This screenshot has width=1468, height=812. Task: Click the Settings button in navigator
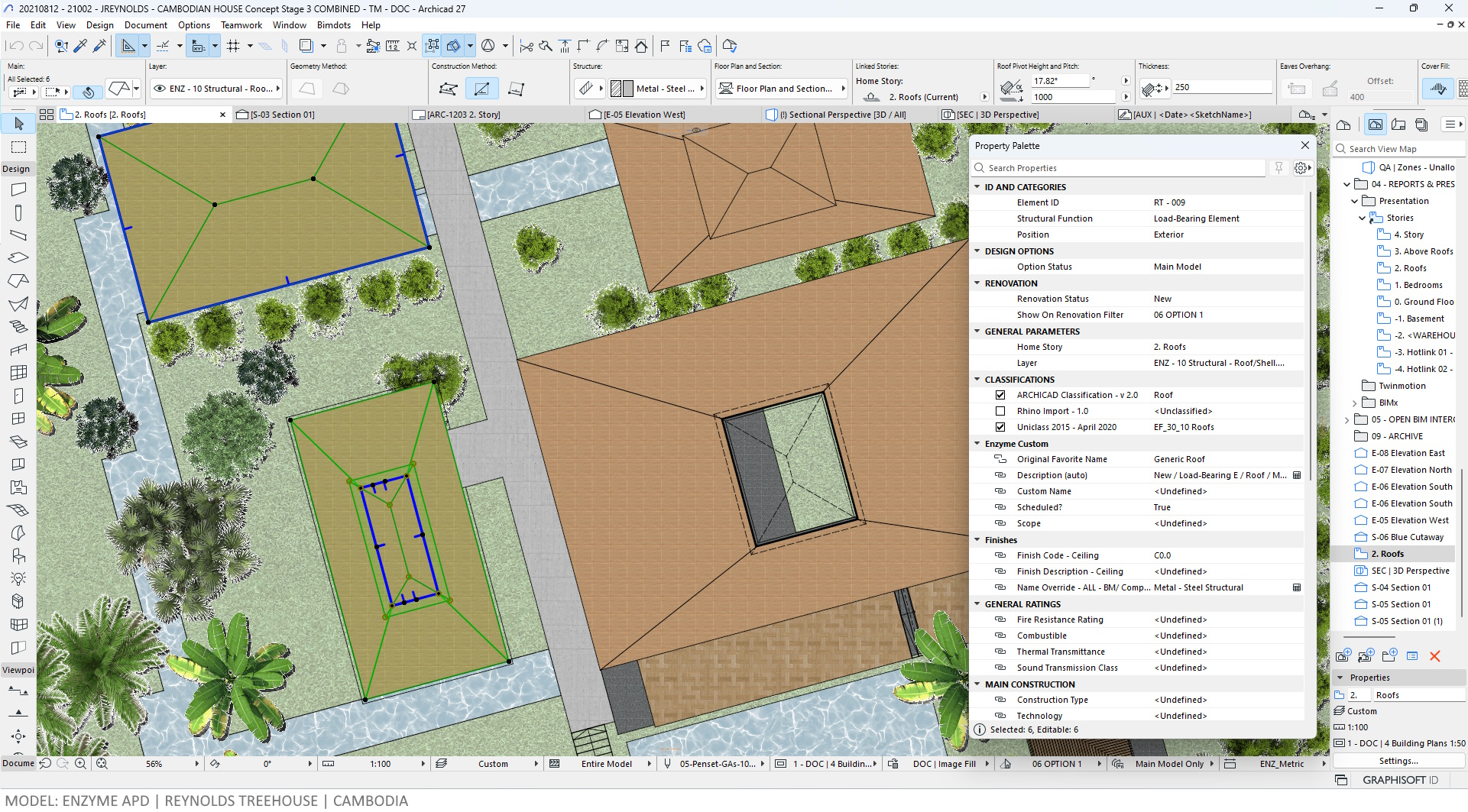click(x=1398, y=761)
